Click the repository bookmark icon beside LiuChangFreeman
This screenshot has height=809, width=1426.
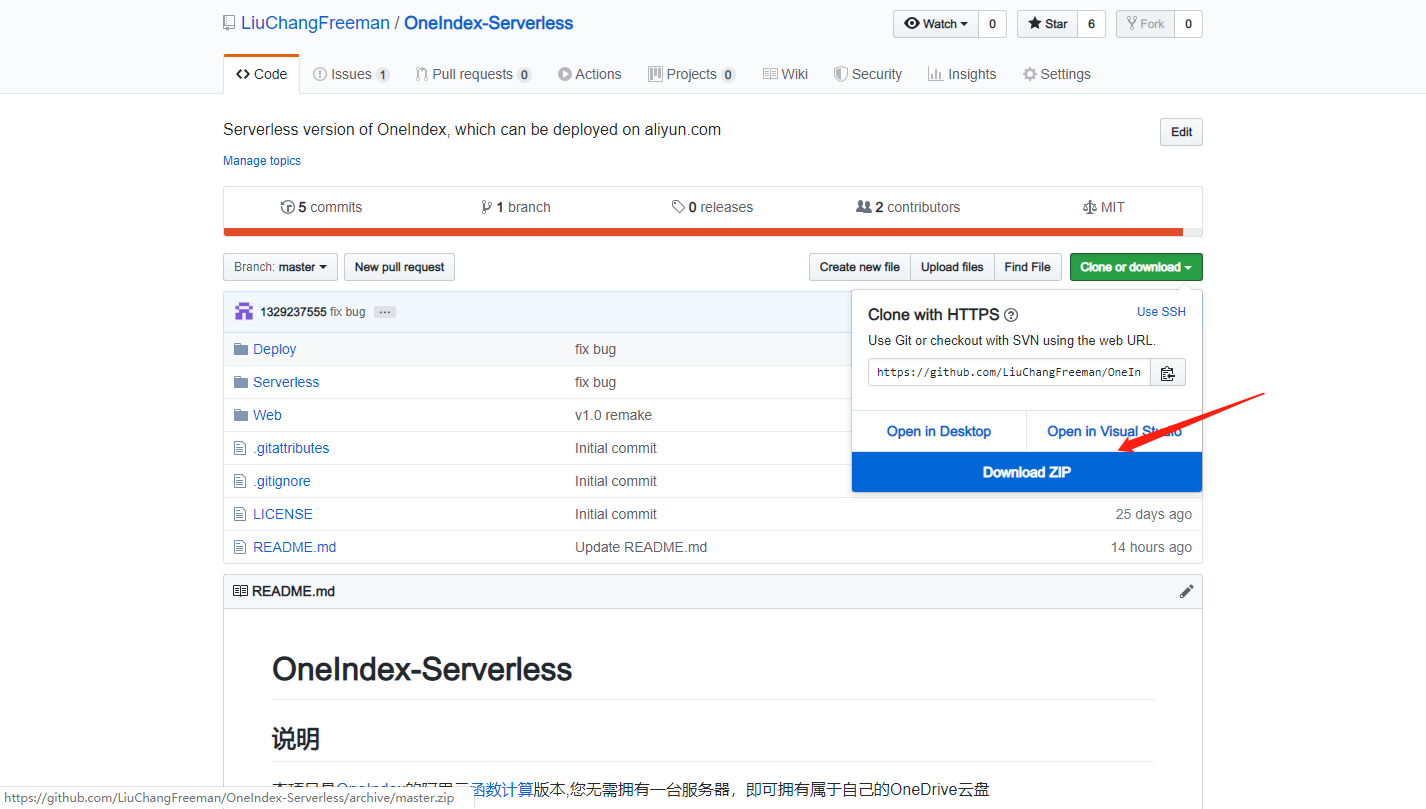tap(228, 22)
